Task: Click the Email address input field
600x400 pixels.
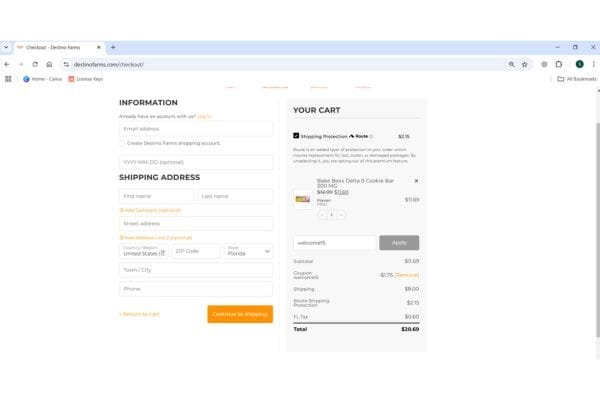Action: 196,129
